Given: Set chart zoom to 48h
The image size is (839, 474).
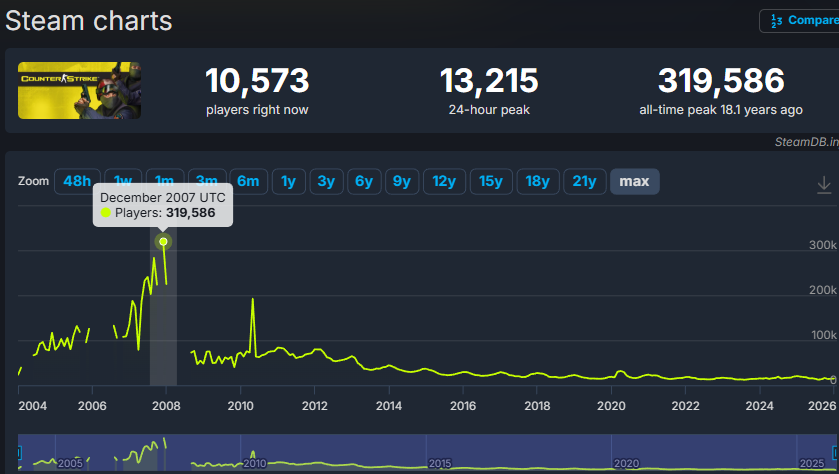Looking at the screenshot, I should point(77,181).
